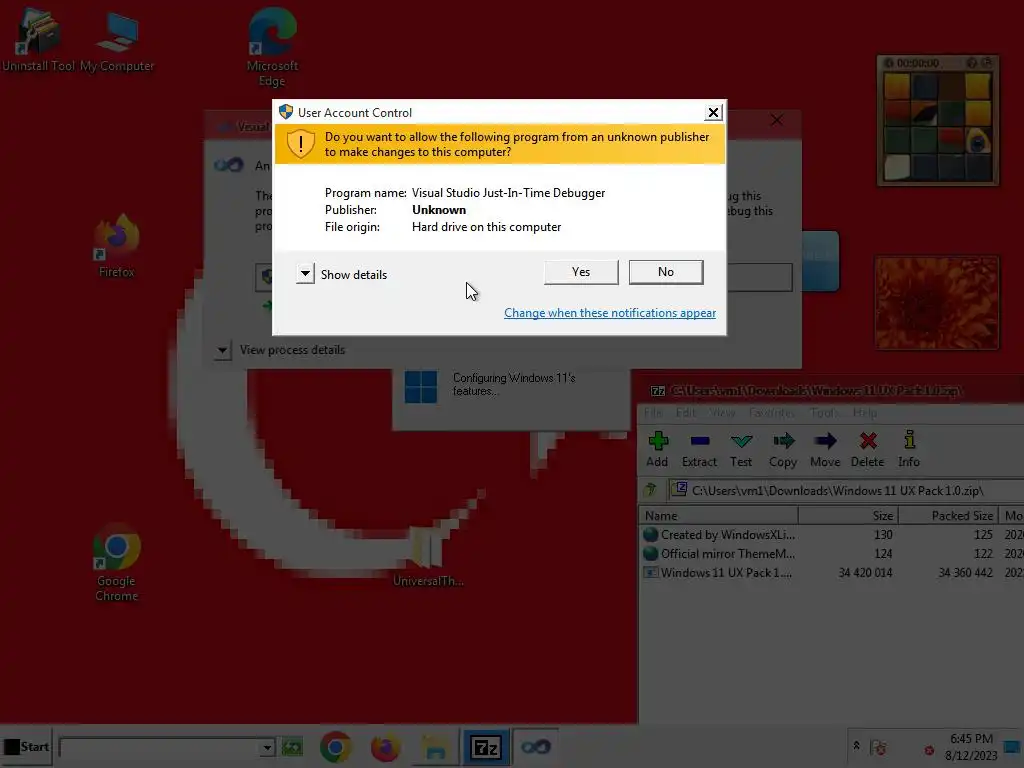
Task: Click the Uninstall Tool desktop icon
Action: 38,40
